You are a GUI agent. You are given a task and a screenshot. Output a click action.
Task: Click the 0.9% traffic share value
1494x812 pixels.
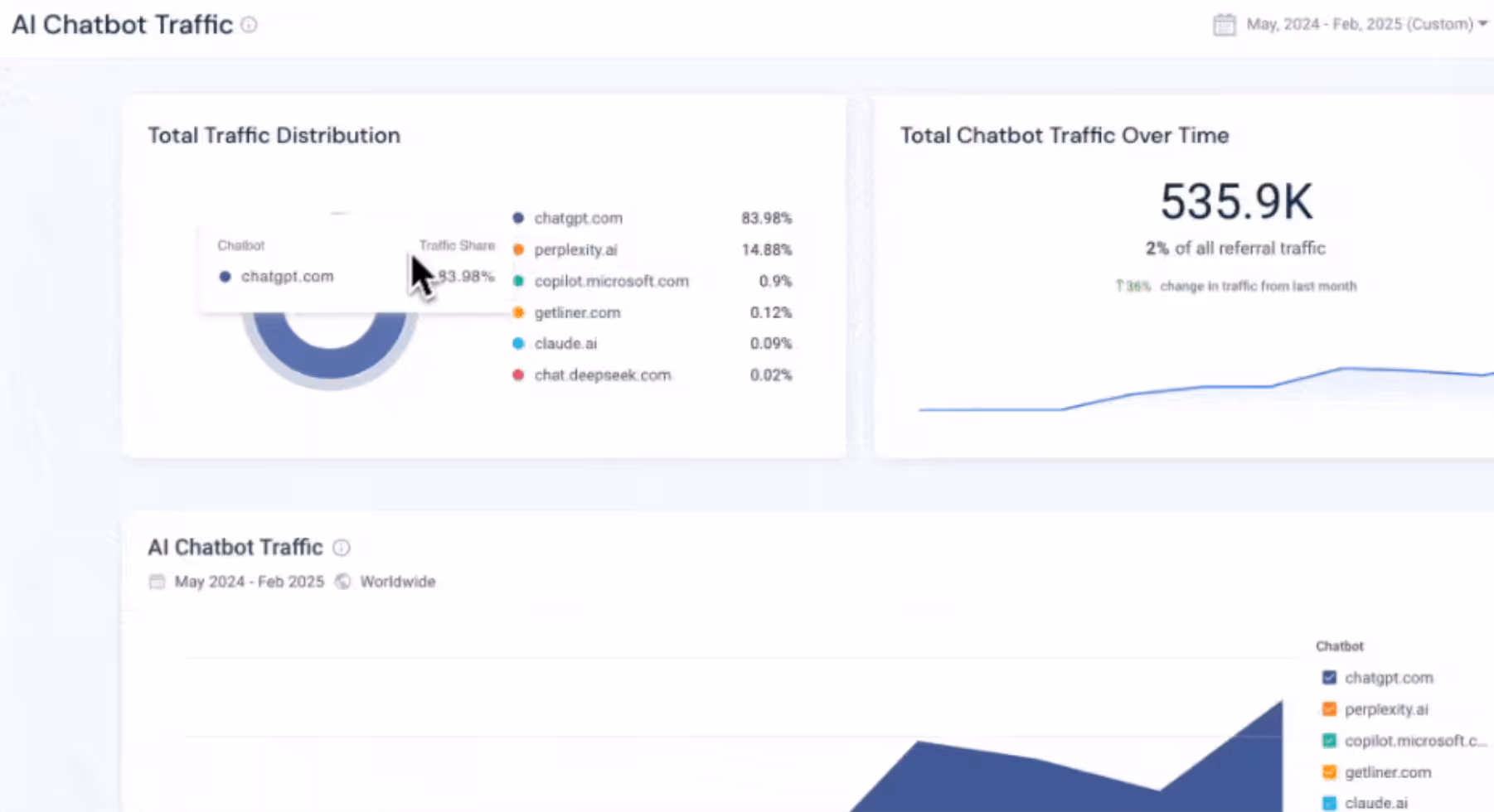click(x=775, y=281)
